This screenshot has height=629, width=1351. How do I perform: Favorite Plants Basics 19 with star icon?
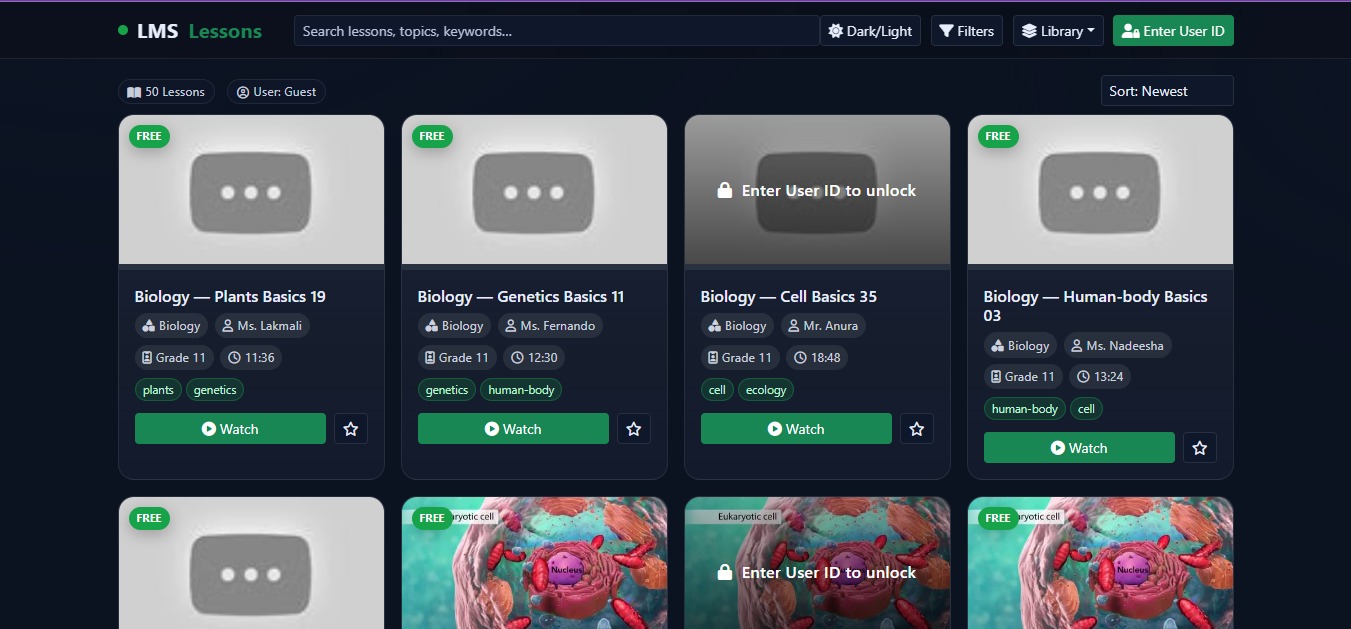point(350,429)
